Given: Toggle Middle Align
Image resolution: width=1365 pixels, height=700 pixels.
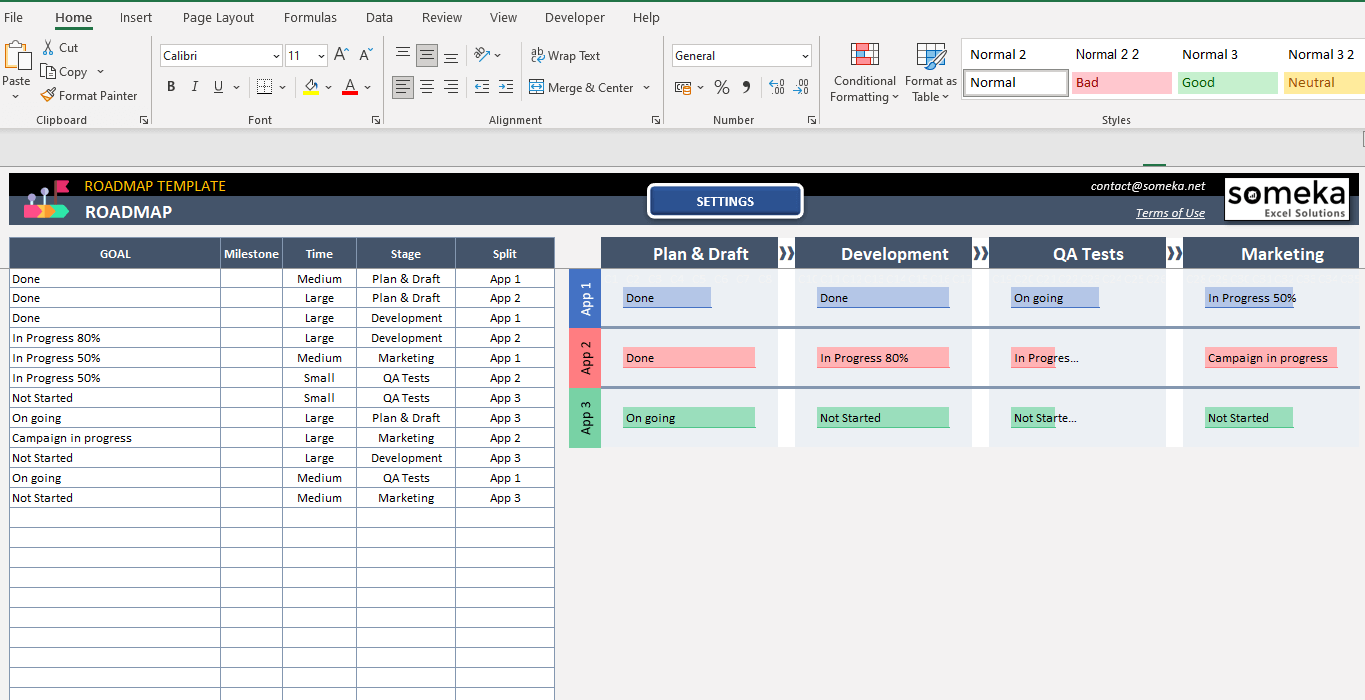Looking at the screenshot, I should (427, 55).
